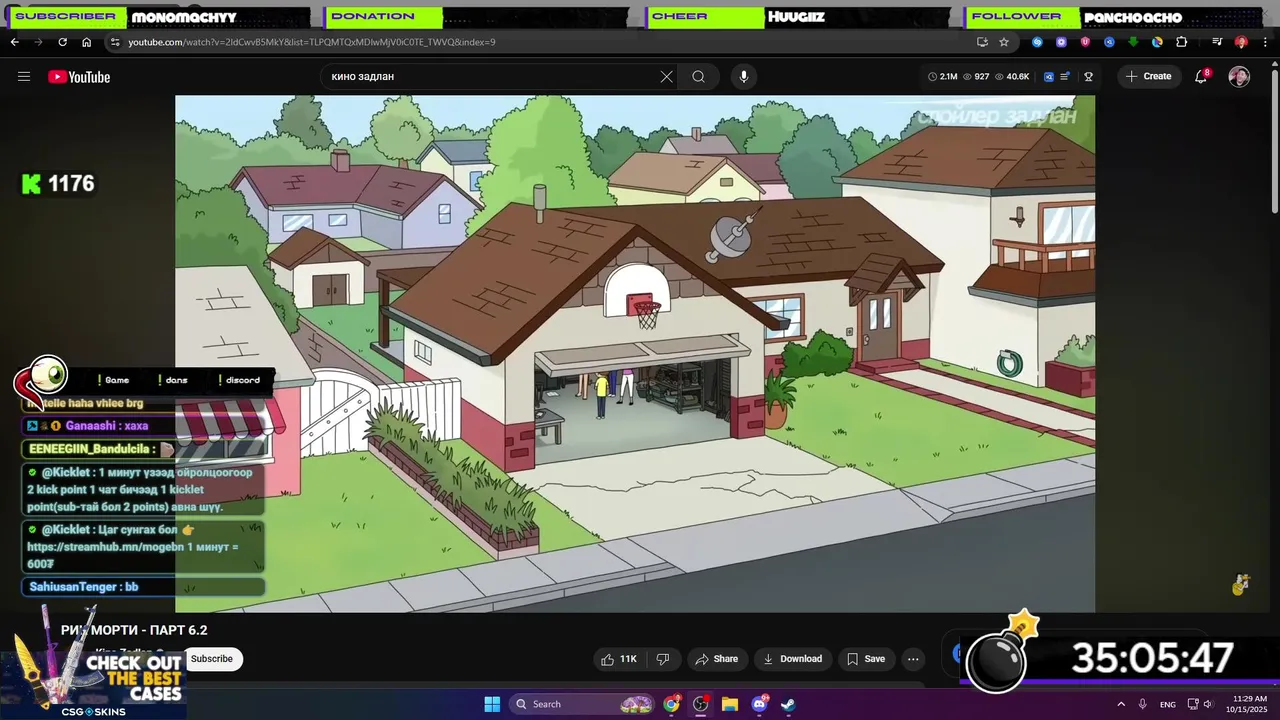View site information for youtube.com
Screen dimensions: 1280x720
pyautogui.click(x=115, y=42)
